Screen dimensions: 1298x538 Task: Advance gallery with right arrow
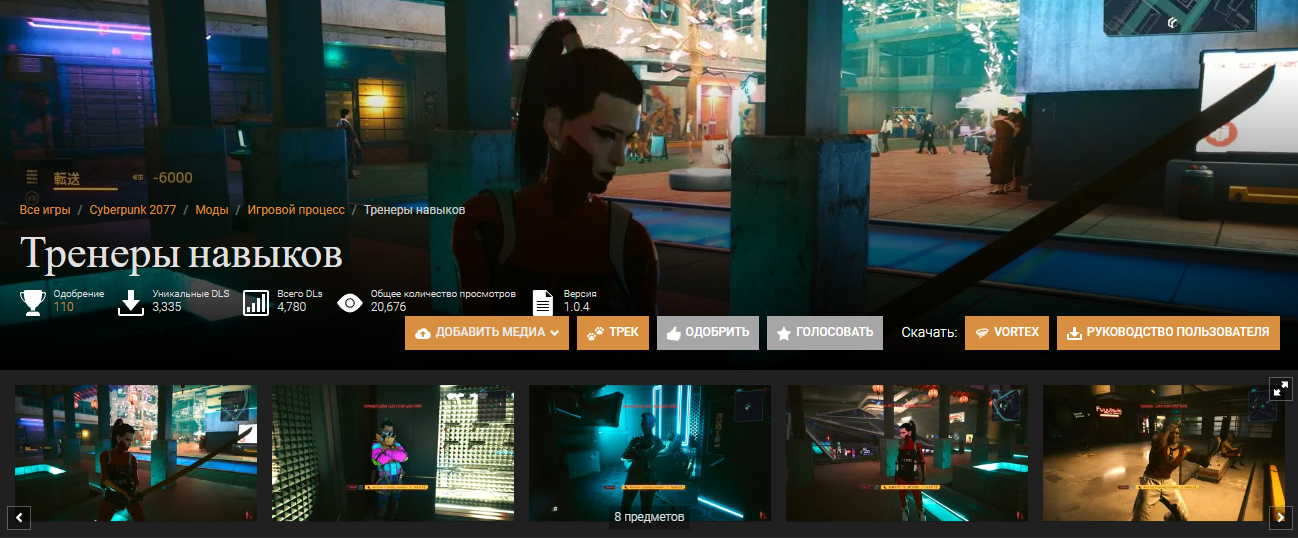coord(1280,517)
